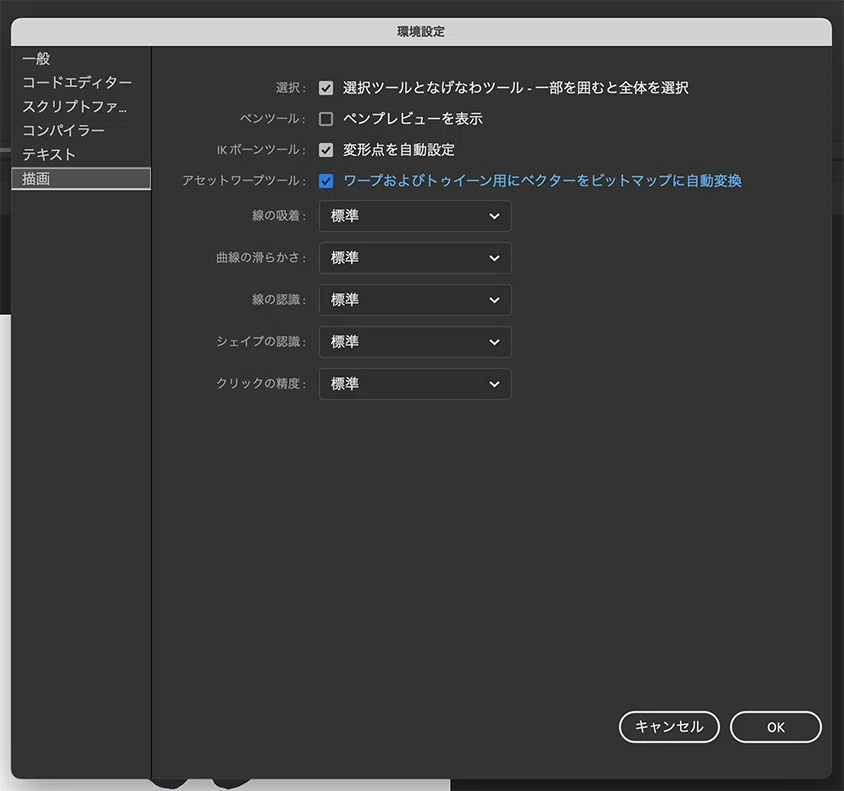Open the 線の認識 dropdown
Screen dimensions: 844x791
click(x=415, y=300)
